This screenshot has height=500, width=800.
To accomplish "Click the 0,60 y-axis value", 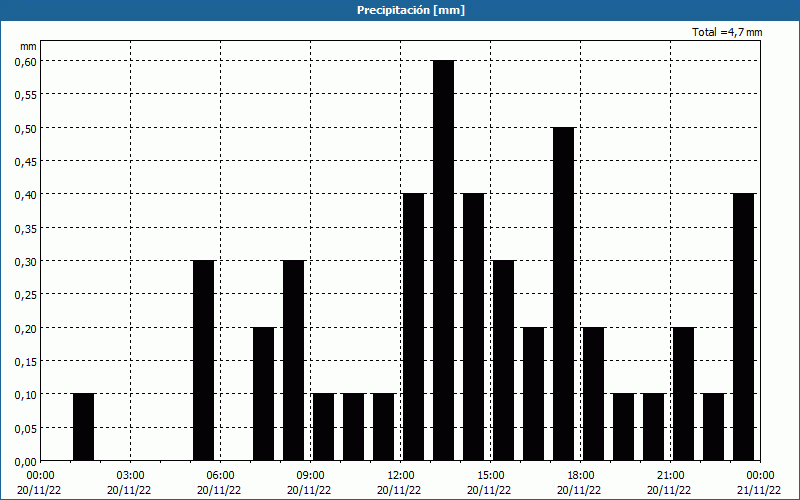I will pos(26,61).
